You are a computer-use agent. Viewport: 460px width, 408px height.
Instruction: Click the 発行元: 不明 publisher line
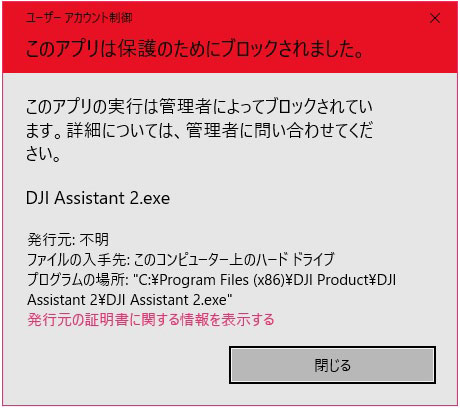coord(68,239)
